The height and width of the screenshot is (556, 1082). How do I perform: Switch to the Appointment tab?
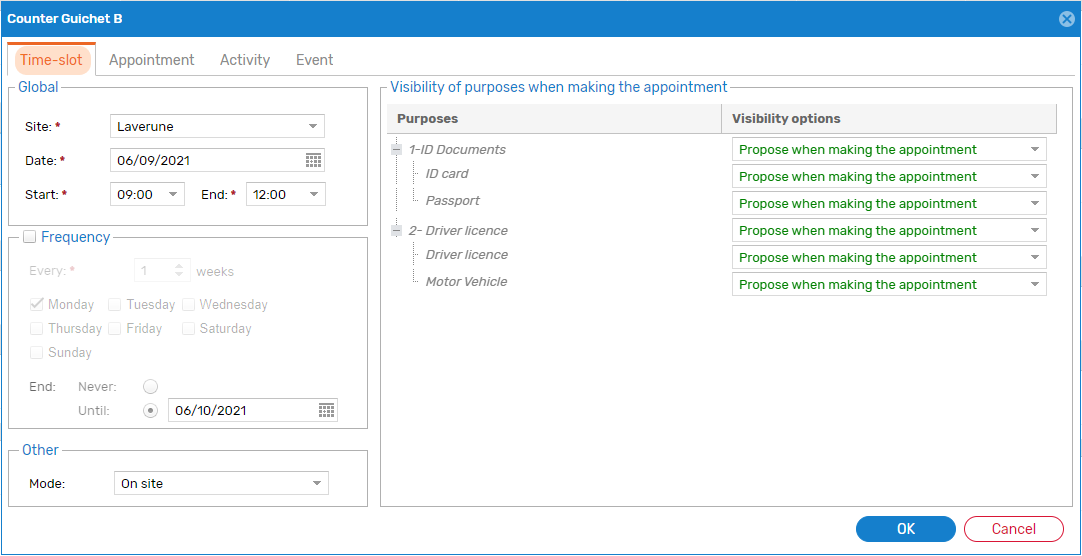tap(152, 60)
